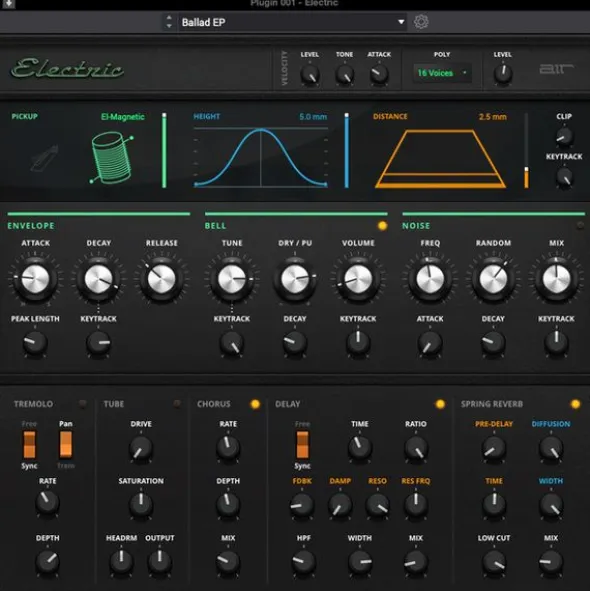This screenshot has width=590, height=591.
Task: Click the Delay FDBK knob
Action: tap(302, 505)
